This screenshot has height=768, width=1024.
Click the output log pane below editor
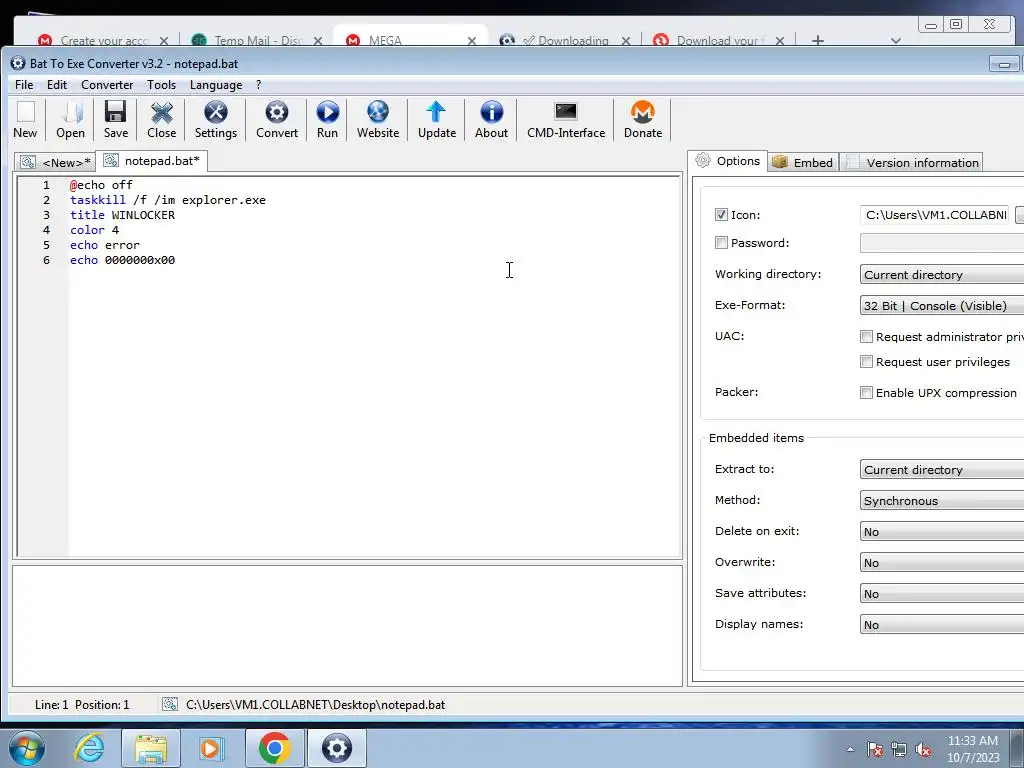click(x=347, y=626)
